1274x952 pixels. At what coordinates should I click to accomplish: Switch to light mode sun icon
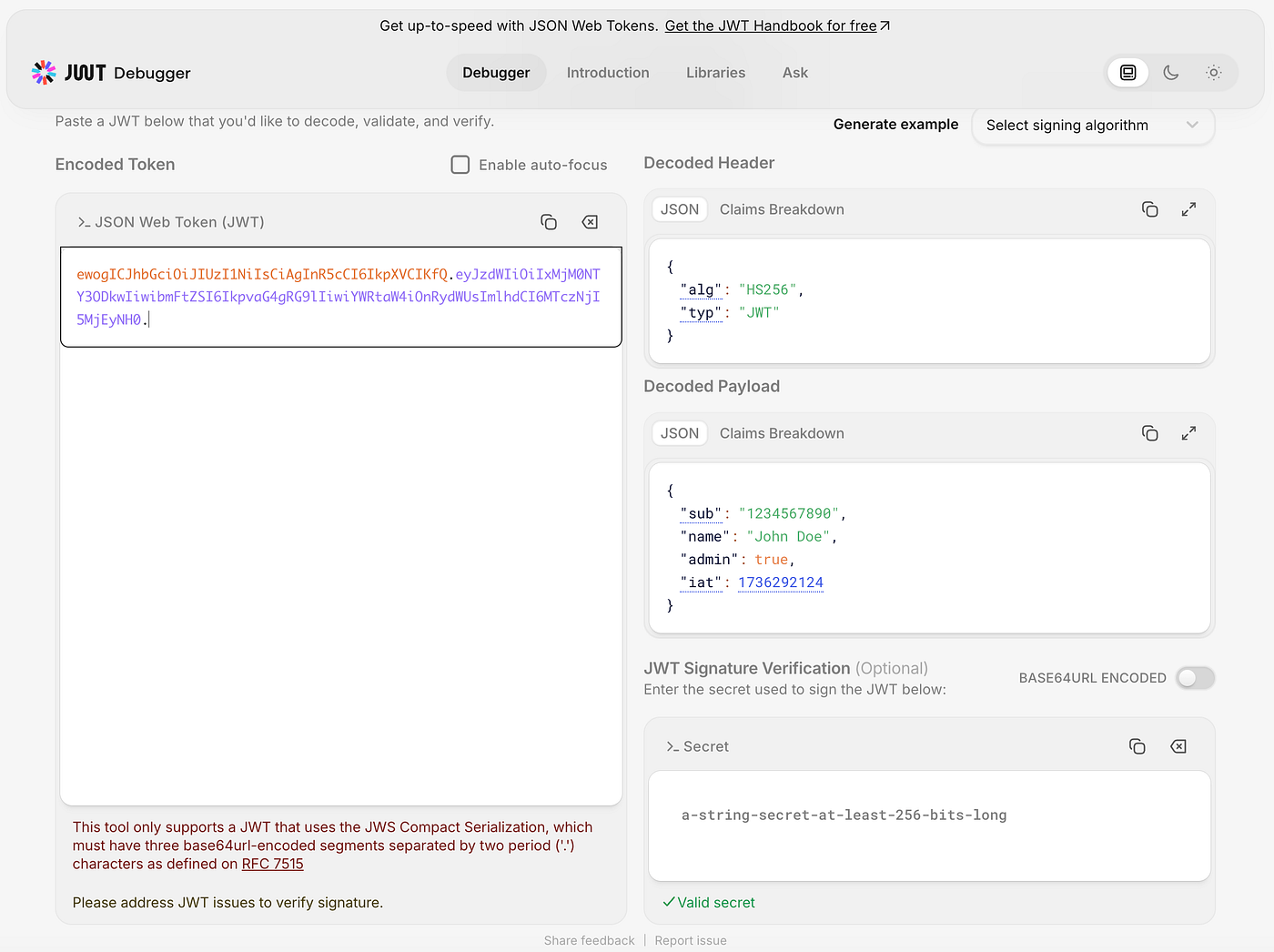(1214, 73)
